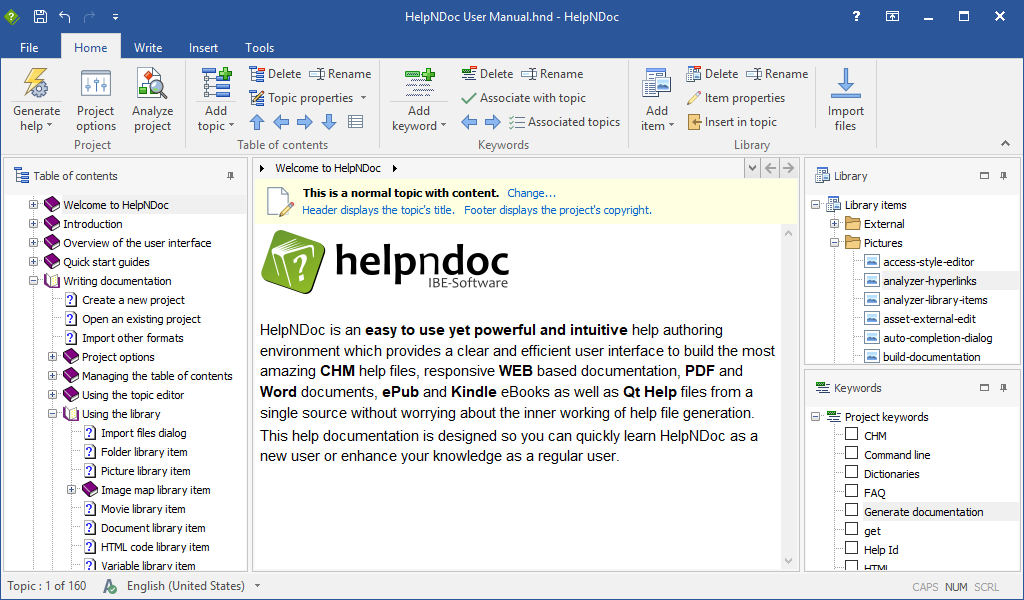Show Associated topics
Image resolution: width=1024 pixels, height=600 pixels.
point(564,121)
